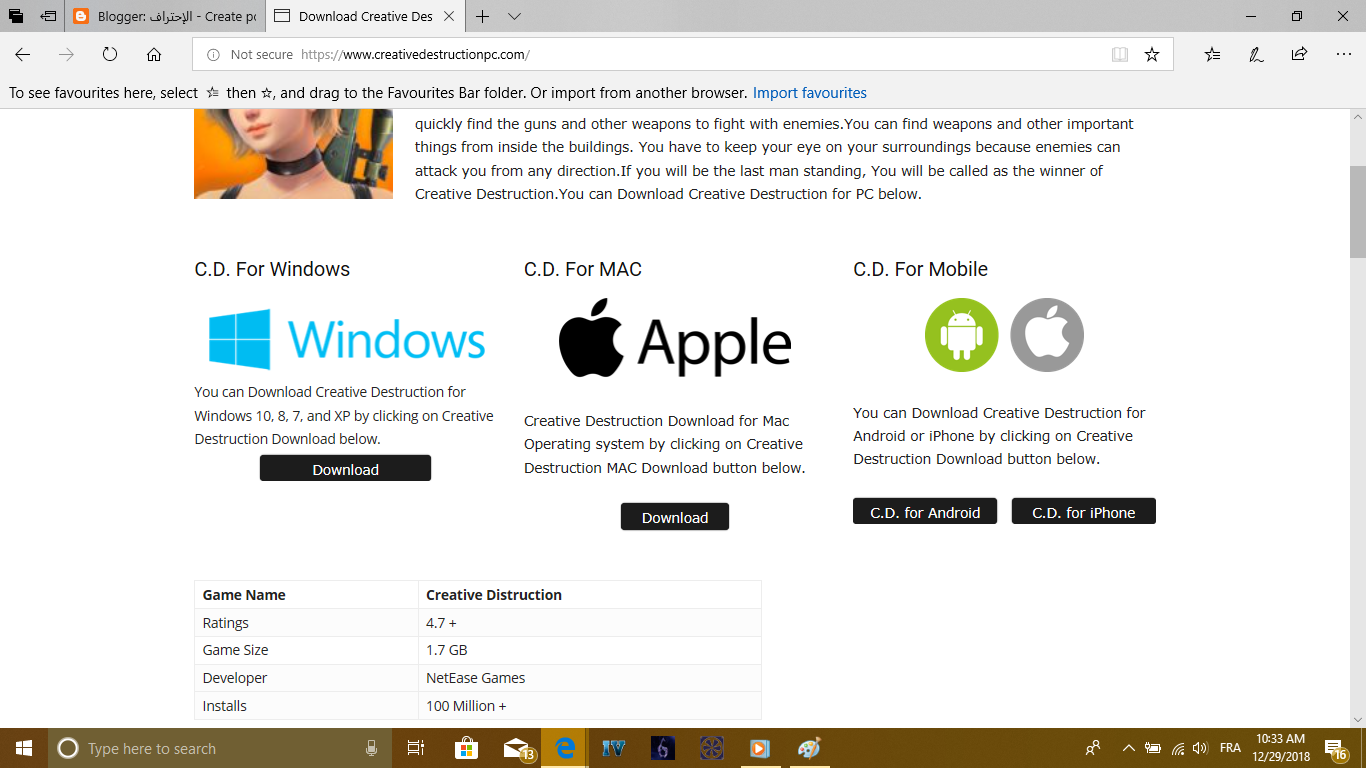Image resolution: width=1366 pixels, height=768 pixels.
Task: Click the Not secure site info icon
Action: [213, 55]
